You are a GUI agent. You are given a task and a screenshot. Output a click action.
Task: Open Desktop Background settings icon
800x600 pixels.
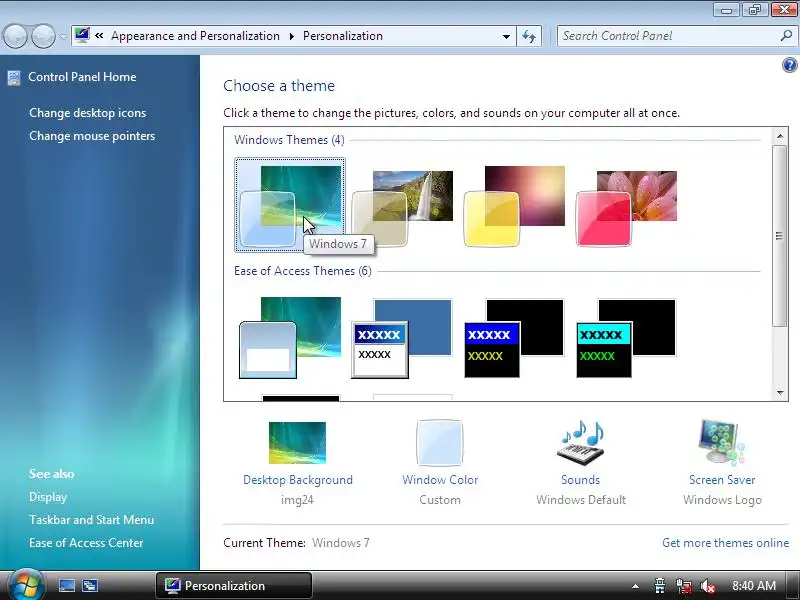point(297,442)
